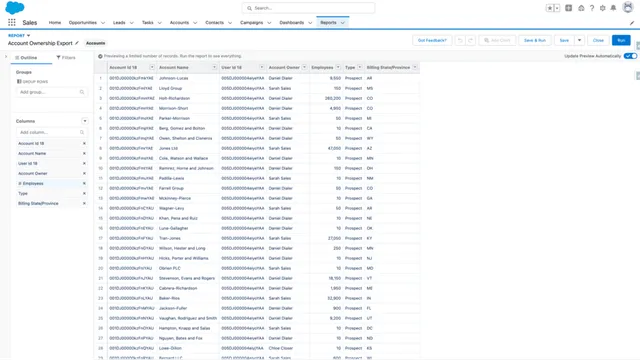Click the Save button
This screenshot has height=360, width=640.
(564, 40)
